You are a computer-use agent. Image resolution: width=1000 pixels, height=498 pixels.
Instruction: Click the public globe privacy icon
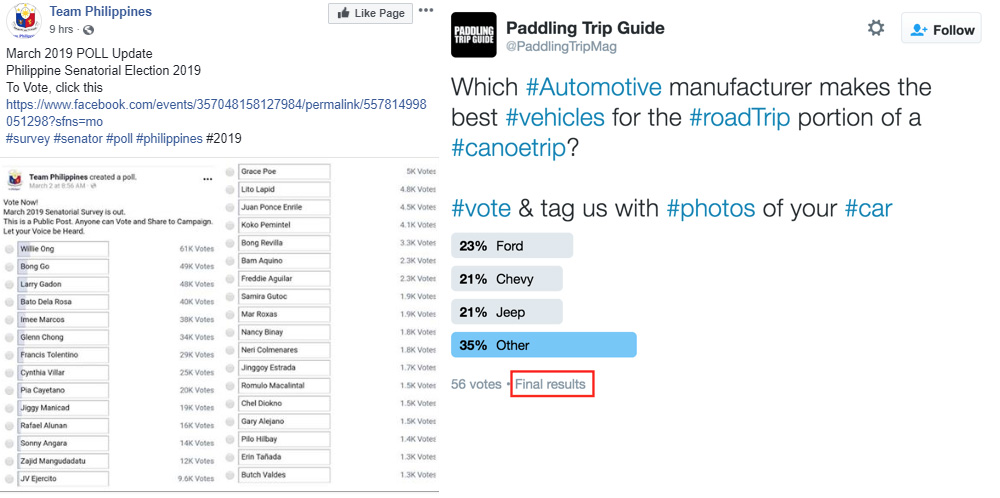tap(89, 29)
